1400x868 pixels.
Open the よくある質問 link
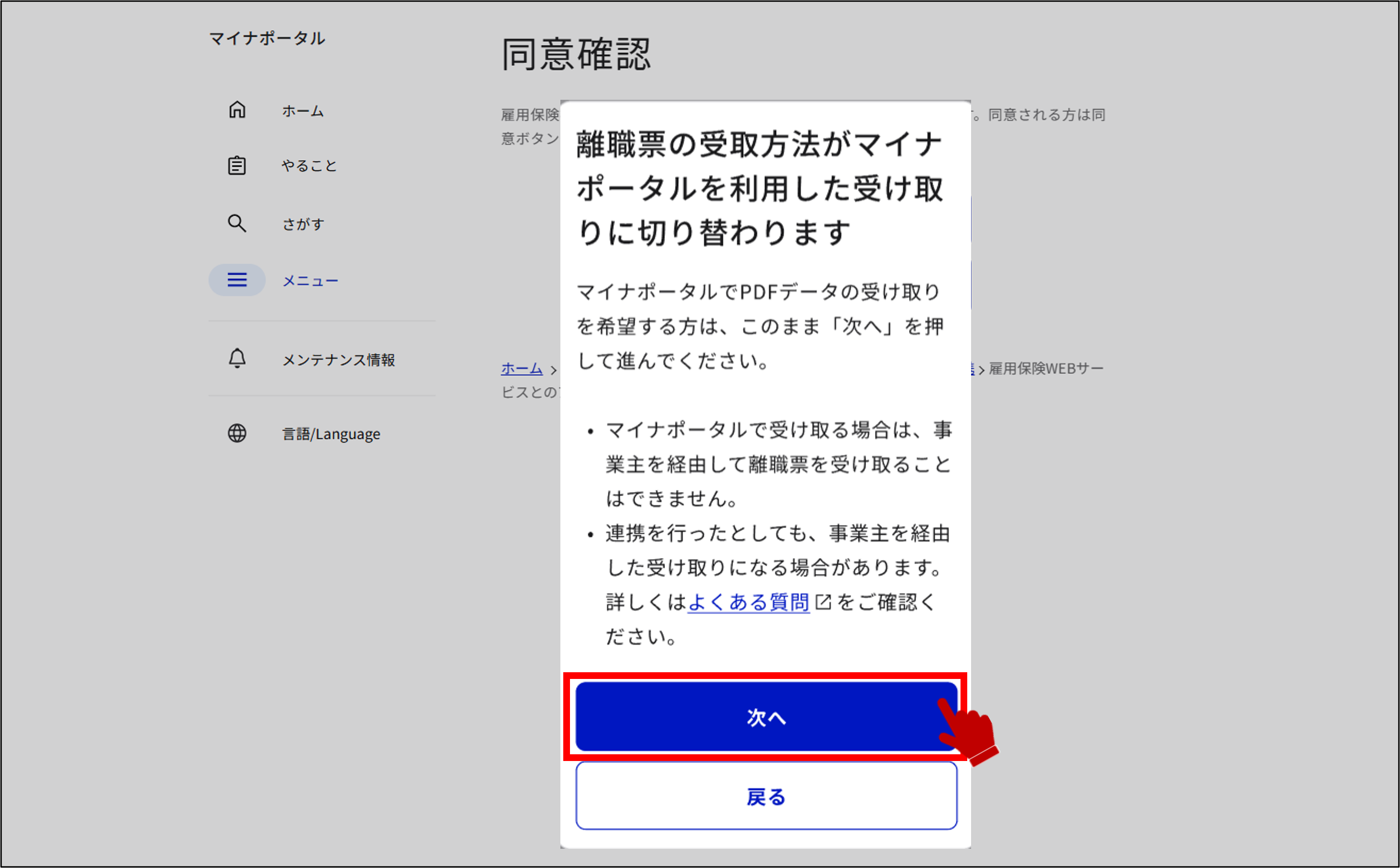click(x=748, y=602)
